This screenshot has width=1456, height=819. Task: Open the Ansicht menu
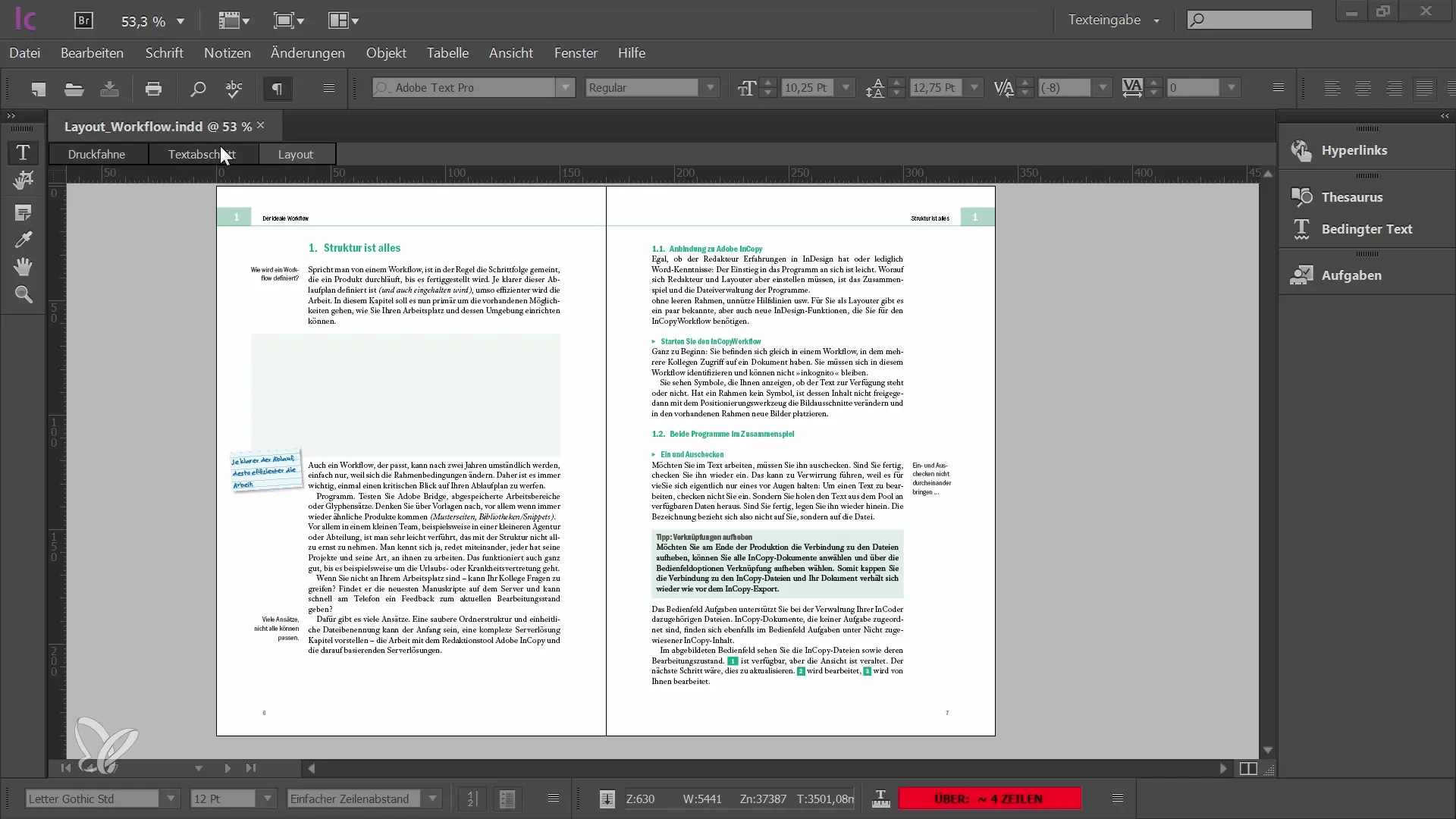pyautogui.click(x=510, y=53)
